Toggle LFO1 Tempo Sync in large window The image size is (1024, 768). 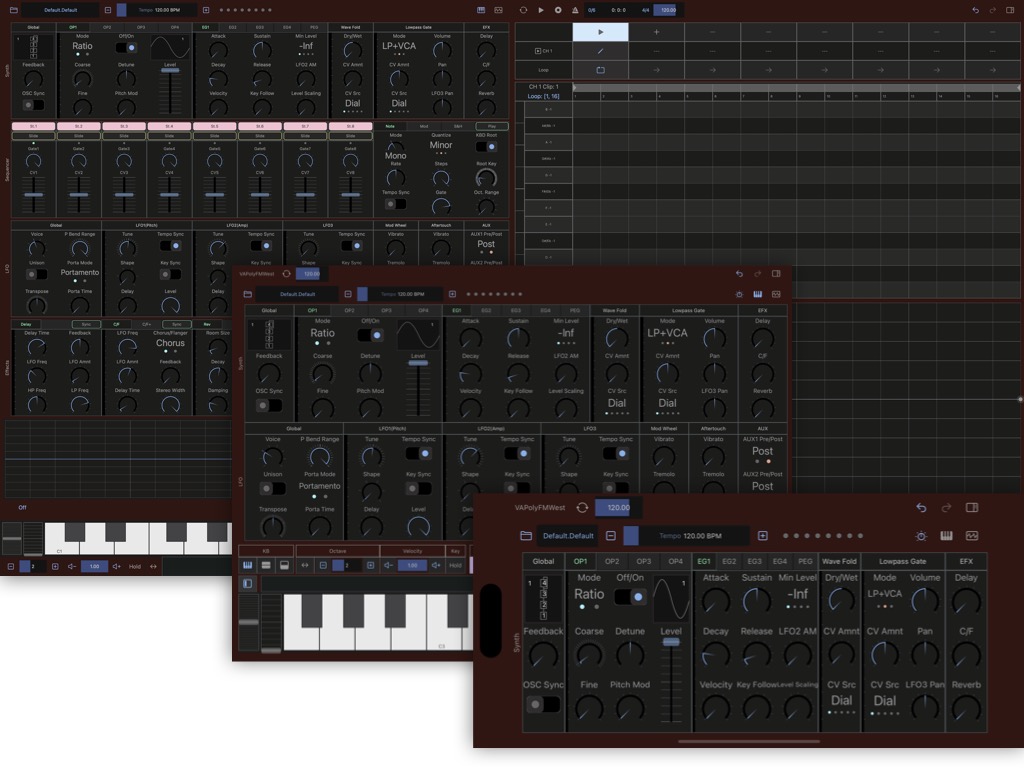coord(170,246)
